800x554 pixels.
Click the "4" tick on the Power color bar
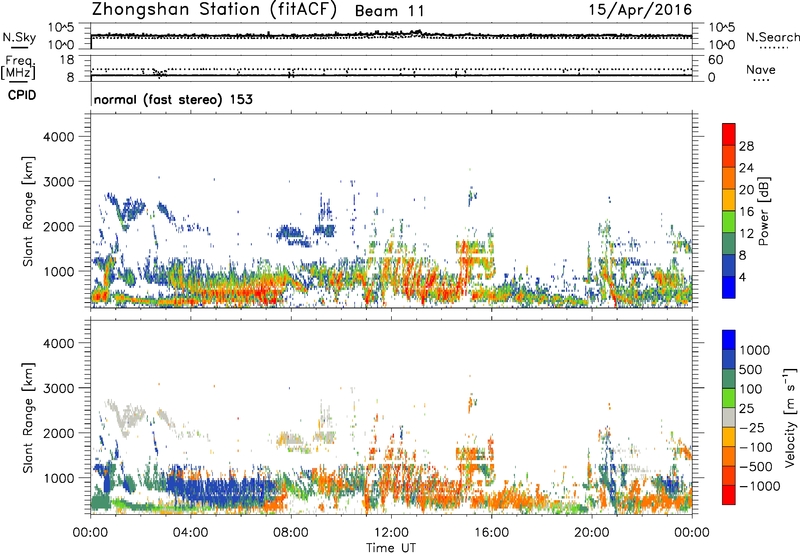(743, 278)
